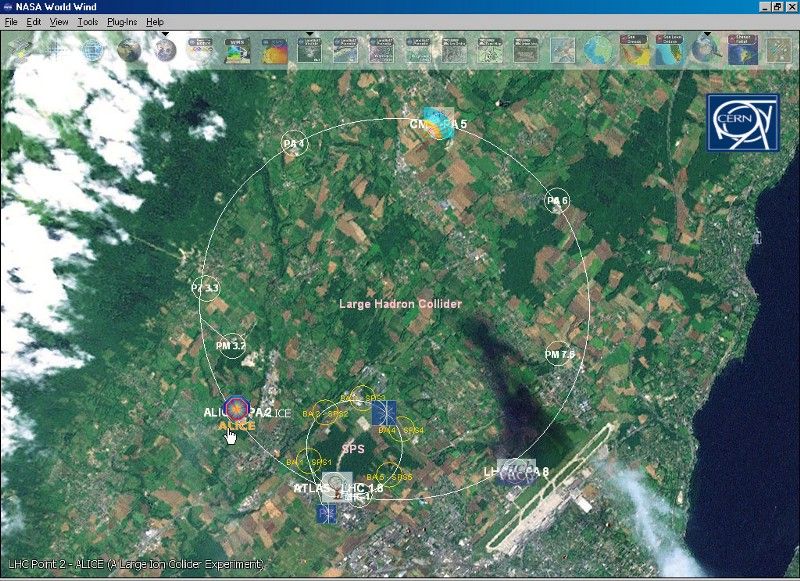Click the blue square icon below ATLAS
Viewport: 800px width, 581px height.
tap(327, 514)
